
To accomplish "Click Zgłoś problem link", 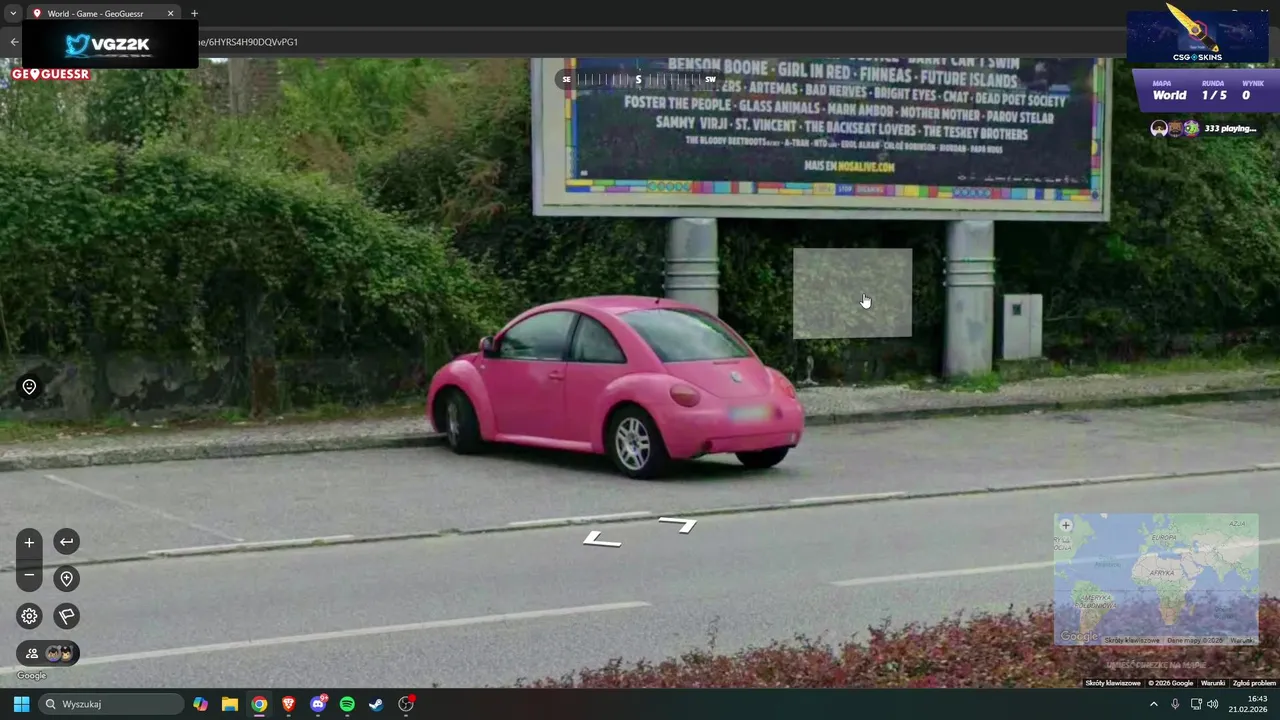I will (1254, 683).
